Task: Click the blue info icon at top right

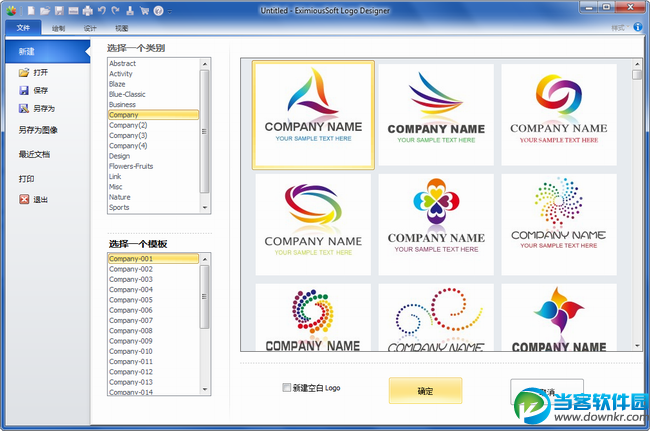Action: point(638,27)
